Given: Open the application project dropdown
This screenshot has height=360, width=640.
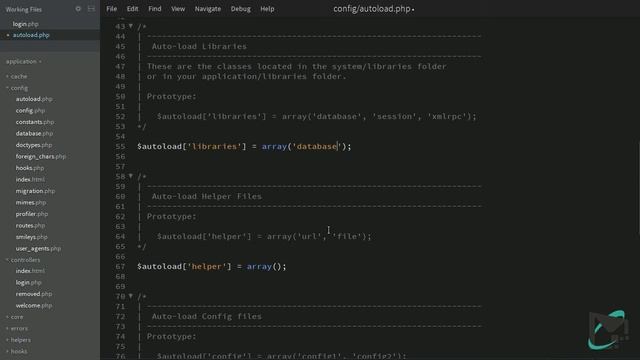Looking at the screenshot, I should click(x=24, y=62).
